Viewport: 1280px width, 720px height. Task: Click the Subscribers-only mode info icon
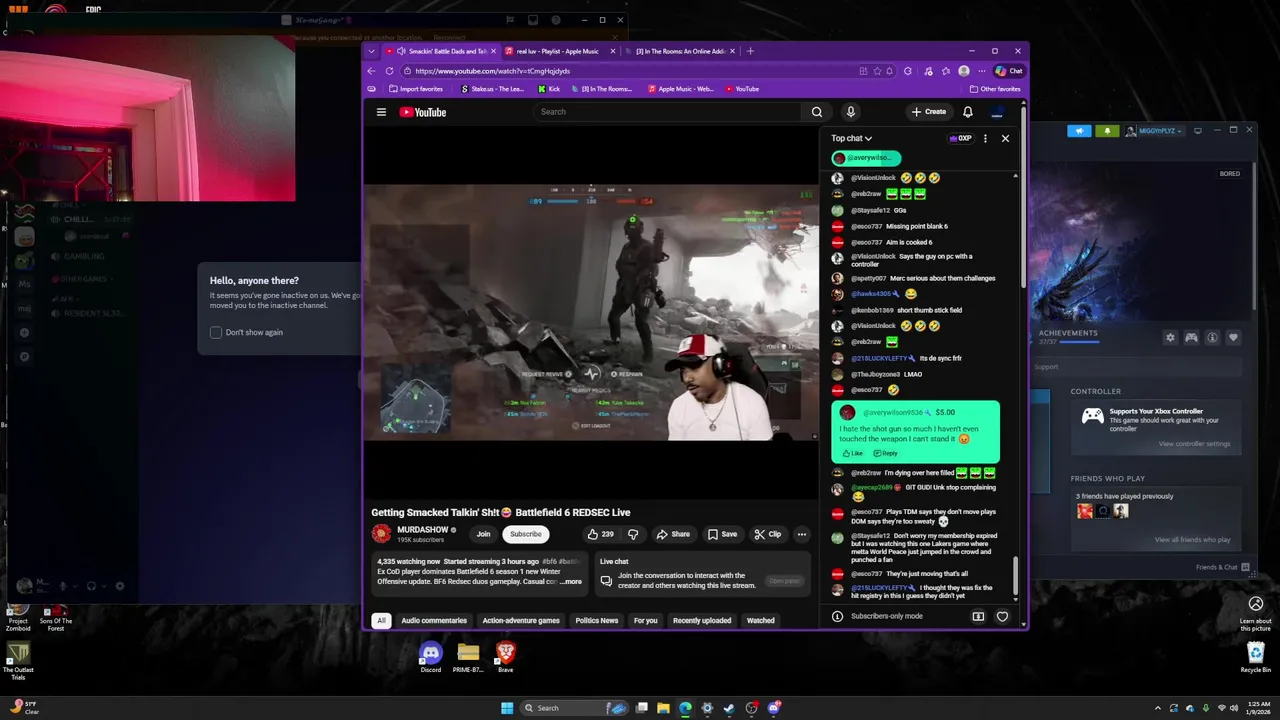coord(838,616)
